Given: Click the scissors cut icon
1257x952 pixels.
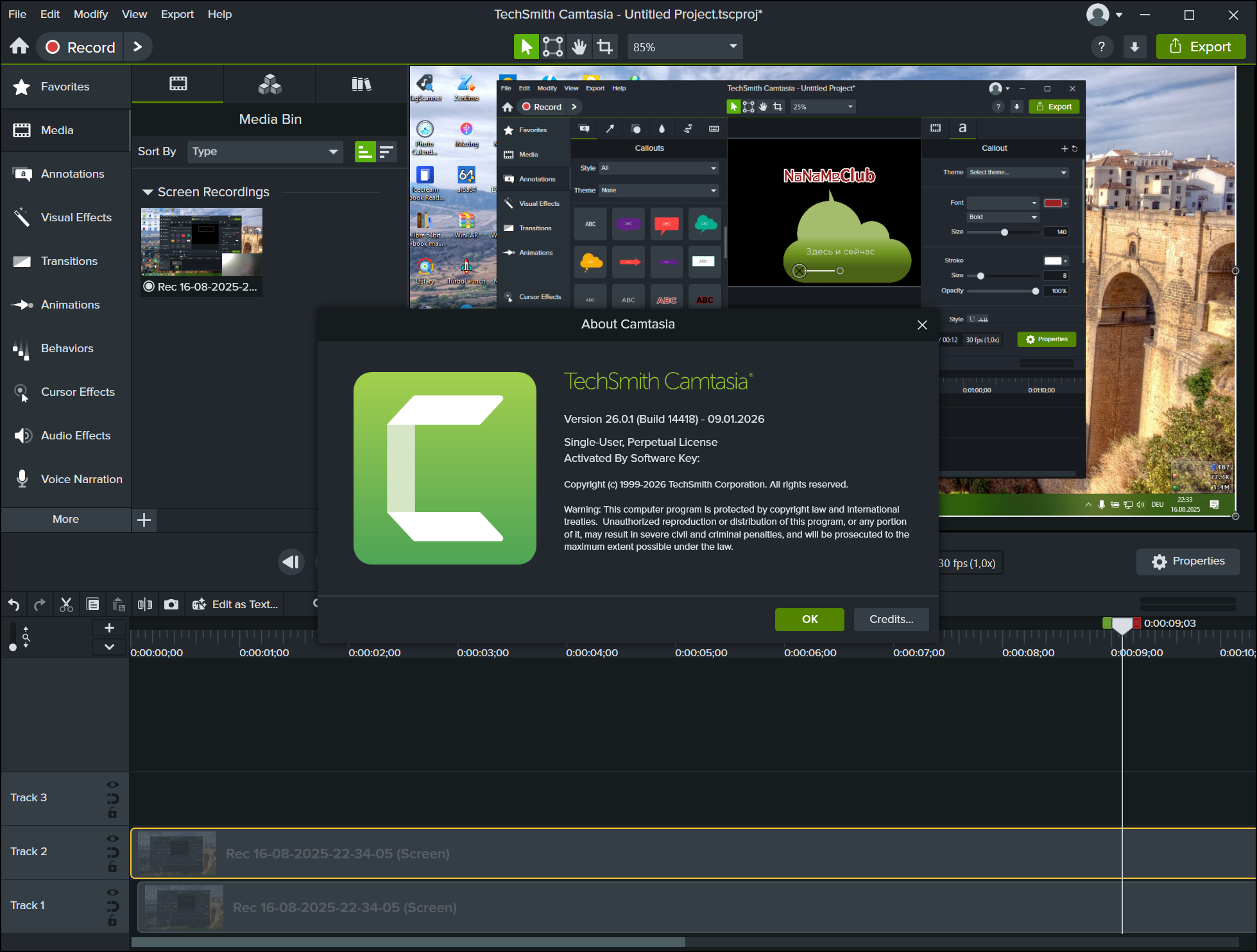Looking at the screenshot, I should coord(66,604).
